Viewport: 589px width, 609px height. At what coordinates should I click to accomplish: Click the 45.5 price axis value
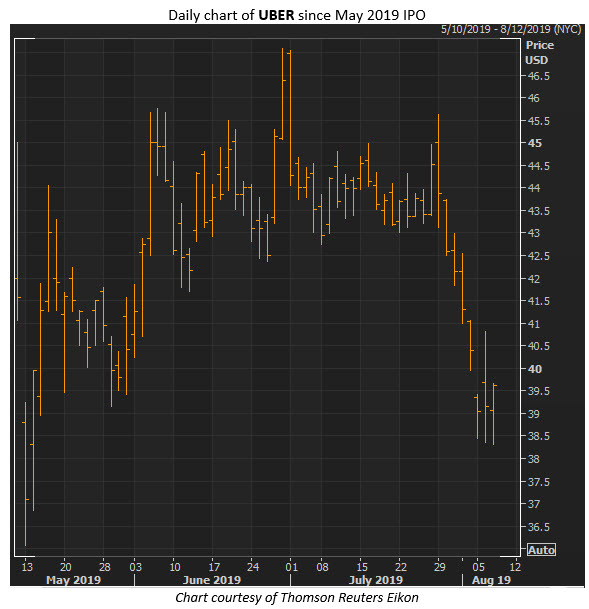click(539, 121)
